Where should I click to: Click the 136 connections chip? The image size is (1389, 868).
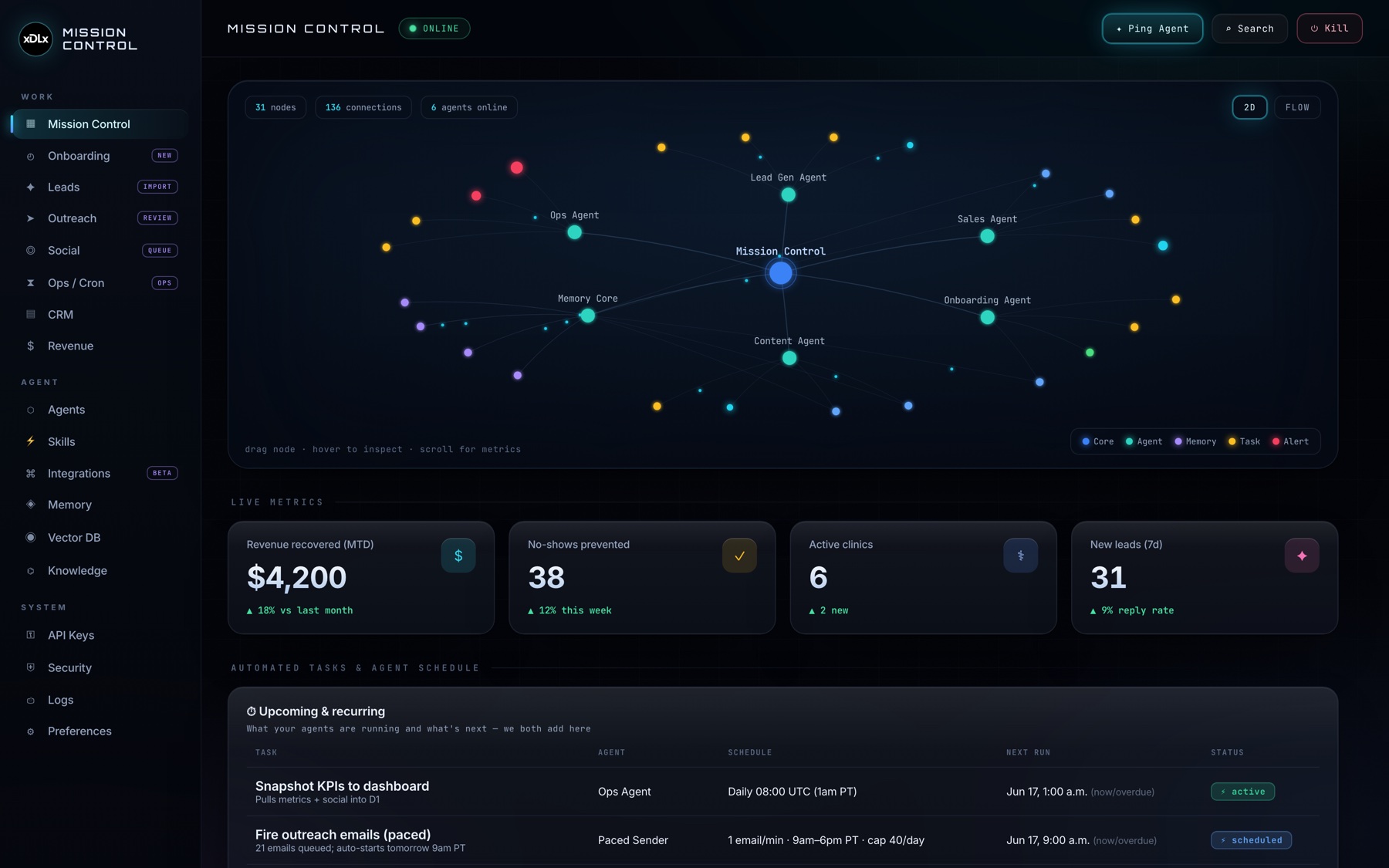363,107
